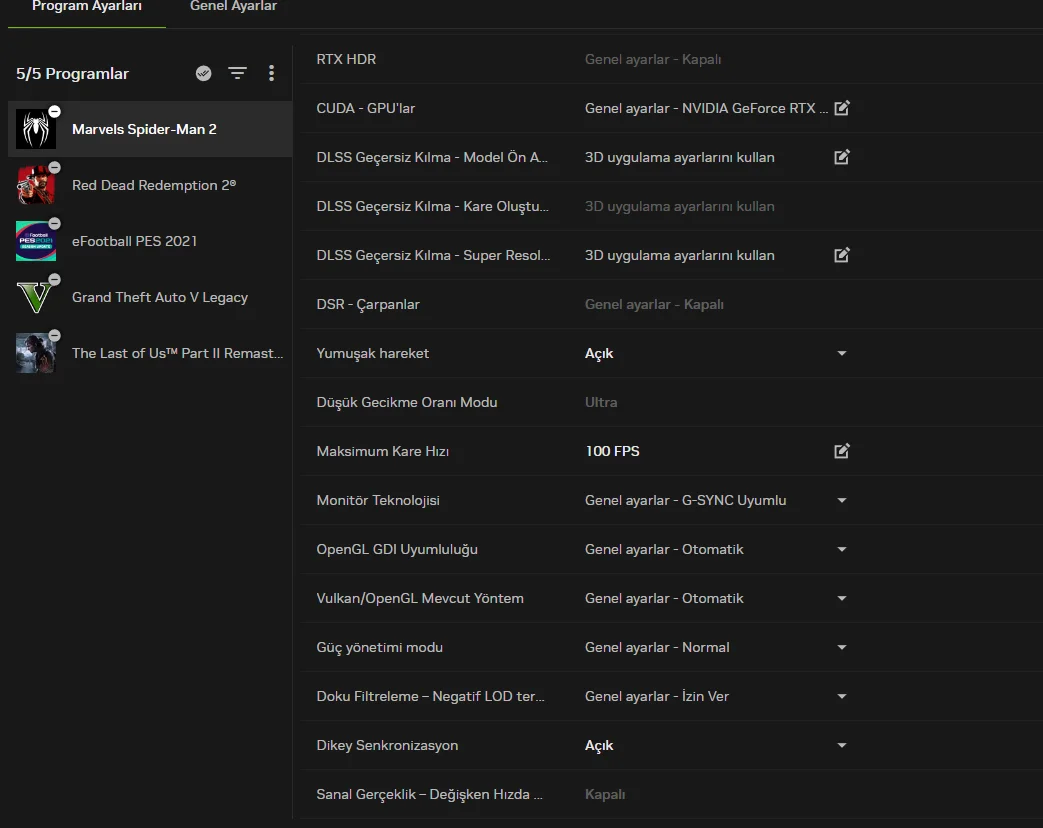Click the verified checkmark icon above program list

tap(203, 73)
